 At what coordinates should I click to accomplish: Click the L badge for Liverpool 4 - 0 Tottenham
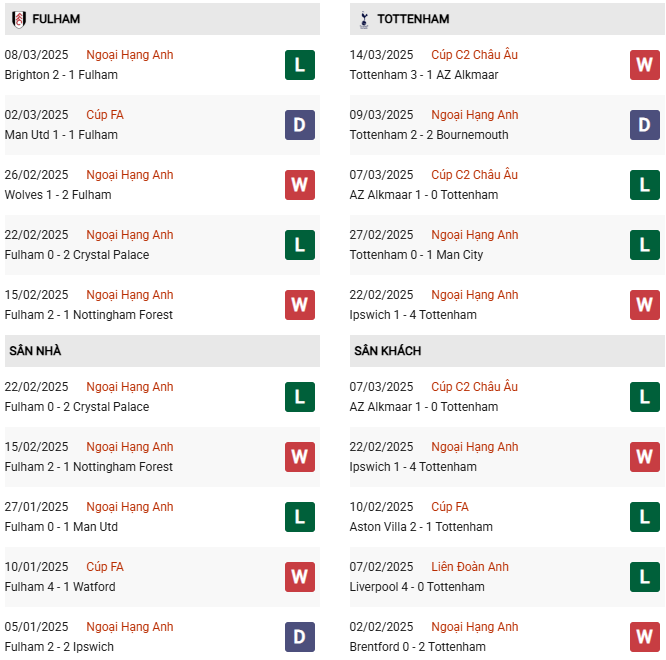[x=645, y=577]
